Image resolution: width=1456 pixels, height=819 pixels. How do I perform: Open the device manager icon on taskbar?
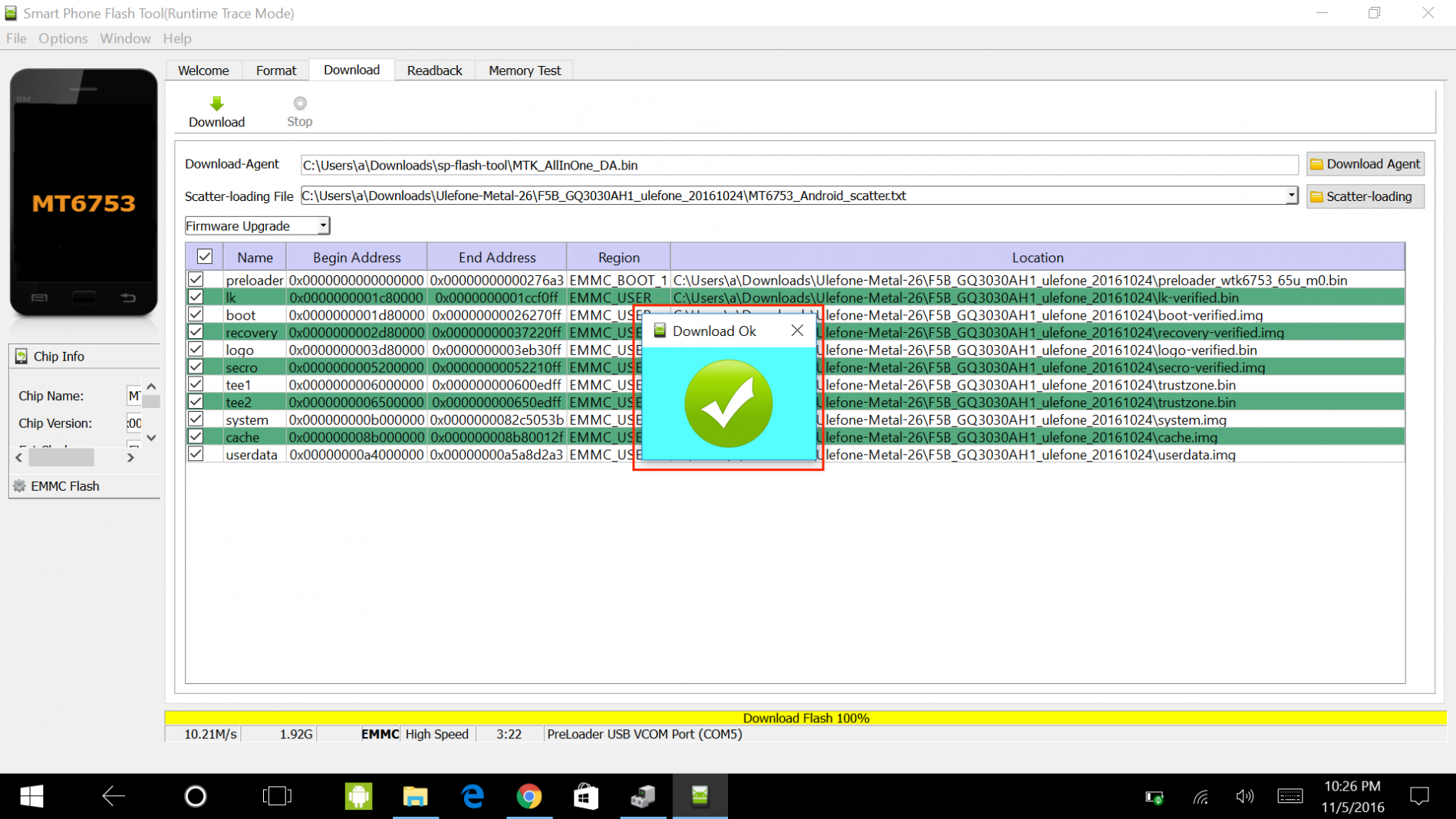[643, 796]
